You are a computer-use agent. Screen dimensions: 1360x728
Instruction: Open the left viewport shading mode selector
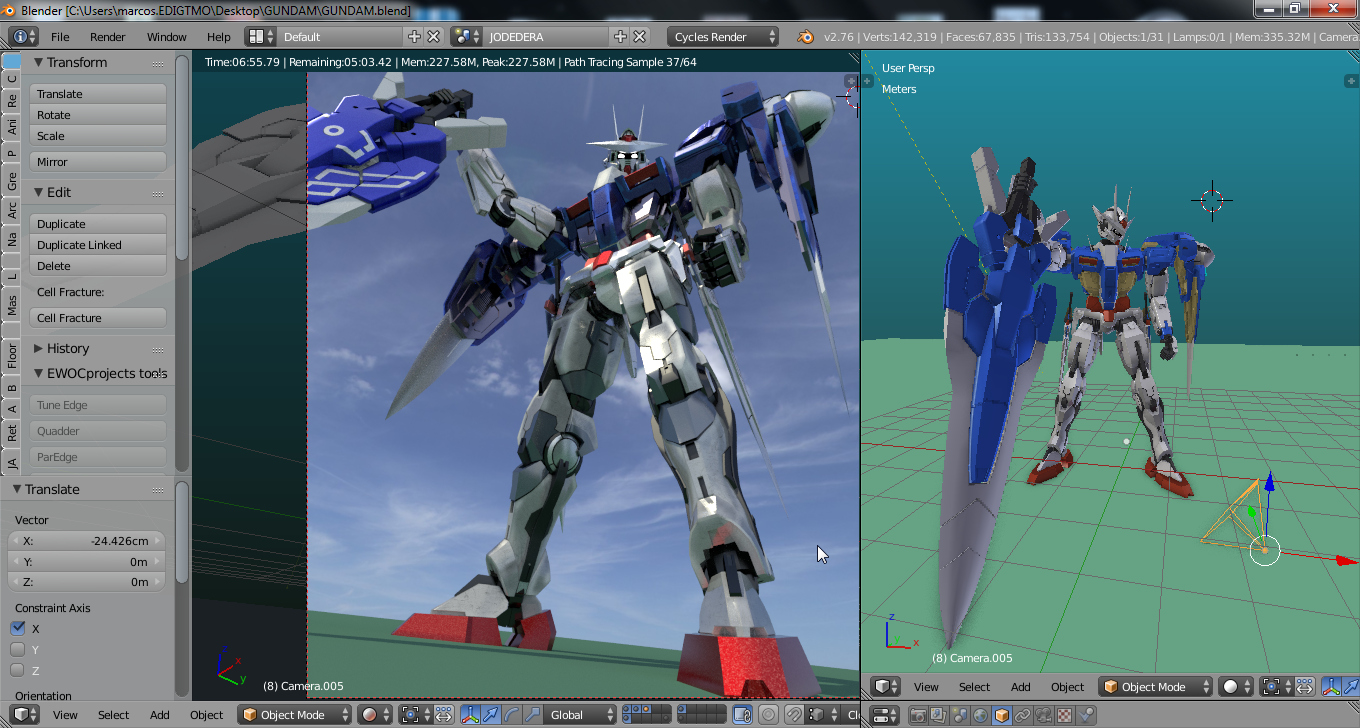pos(375,715)
